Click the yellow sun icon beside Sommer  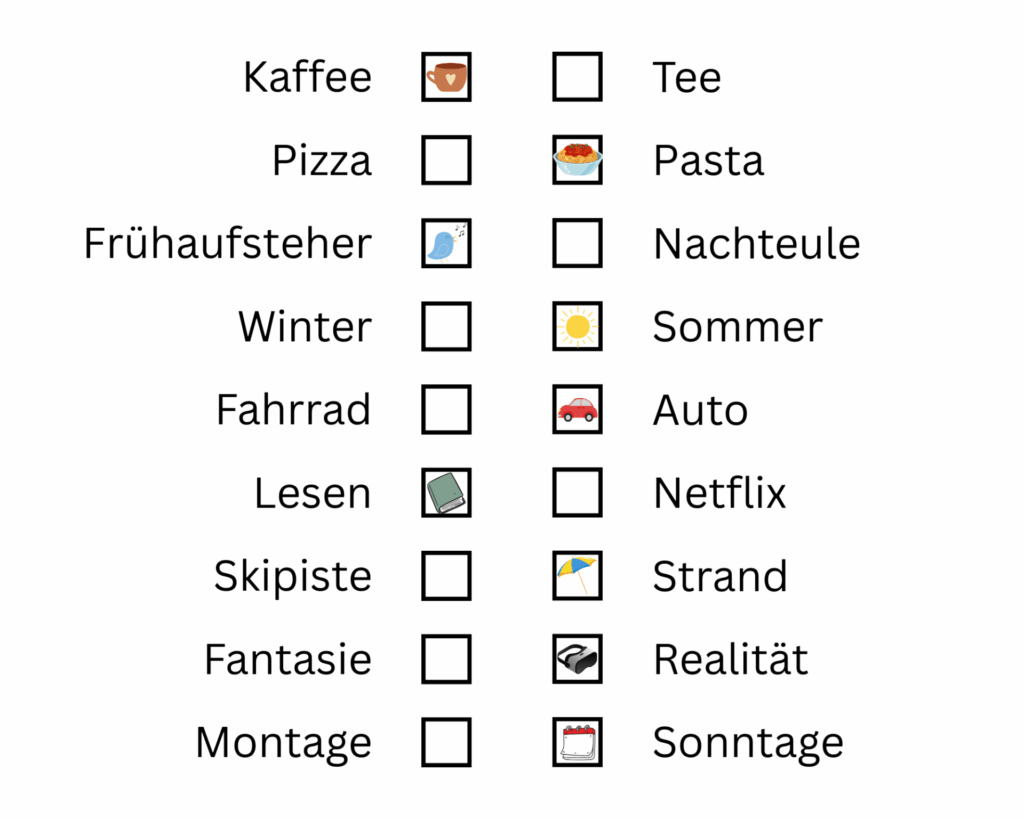578,326
